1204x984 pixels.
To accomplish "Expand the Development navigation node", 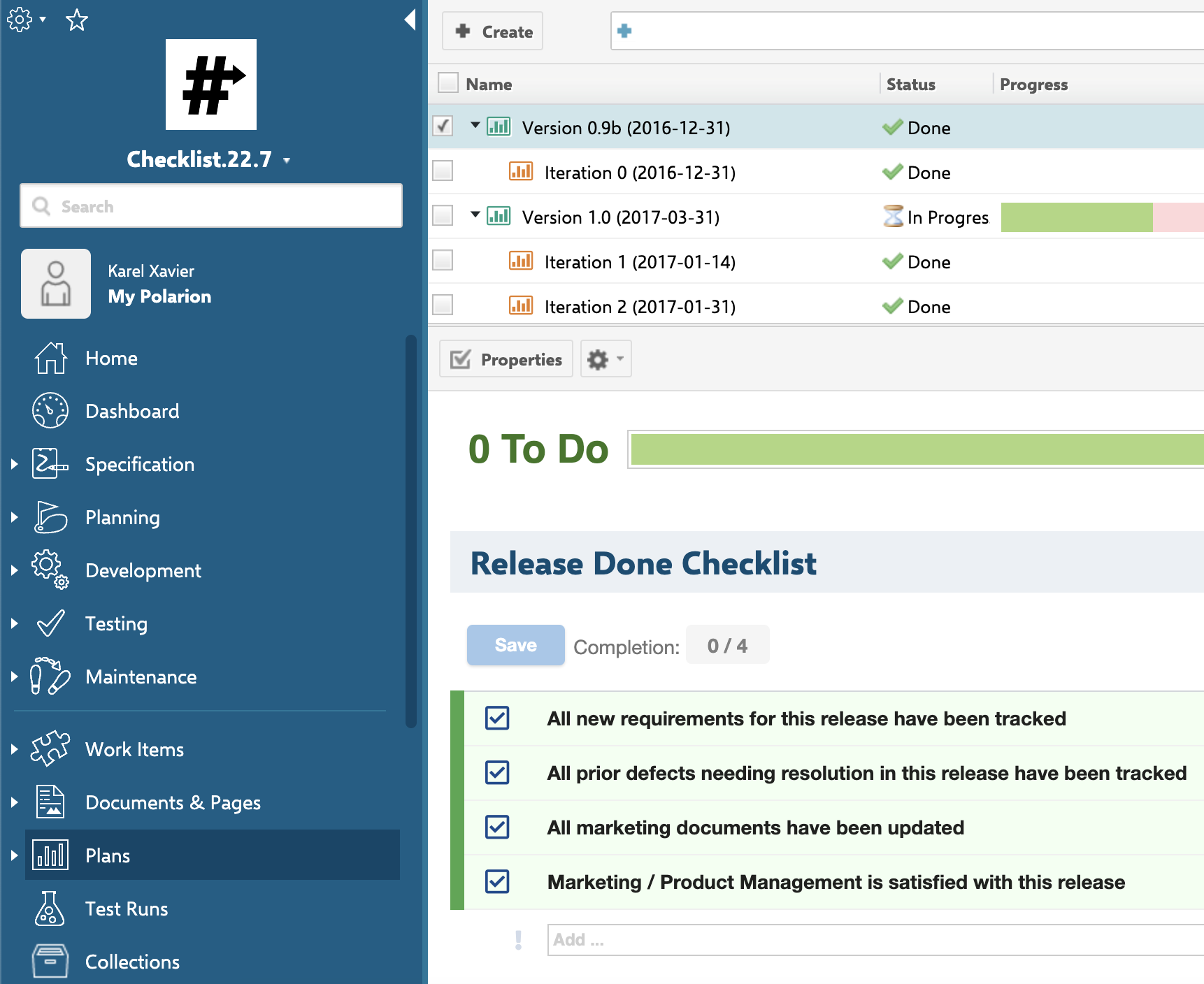I will click(x=14, y=570).
